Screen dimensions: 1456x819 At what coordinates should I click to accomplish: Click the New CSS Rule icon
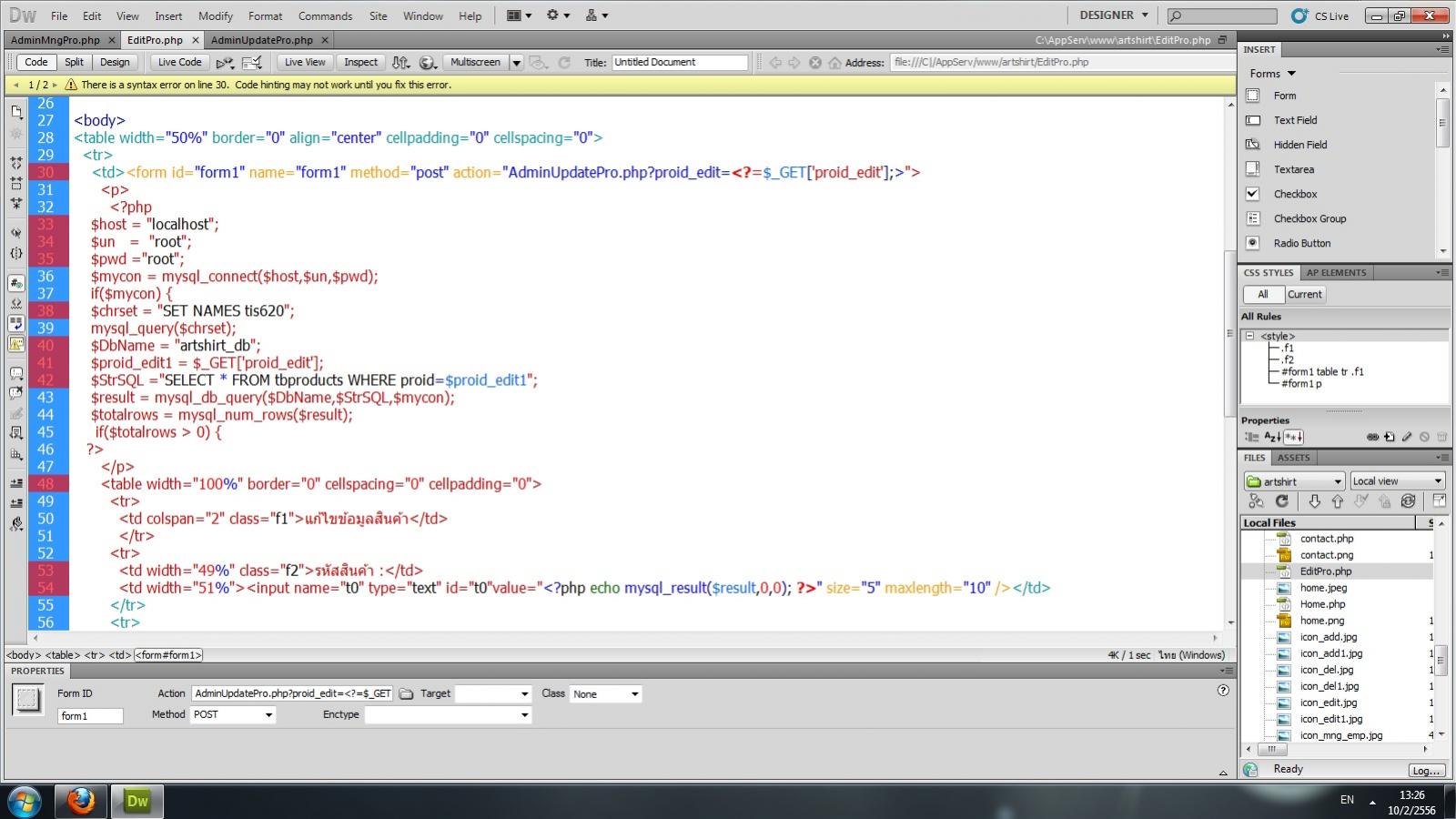[x=1390, y=437]
